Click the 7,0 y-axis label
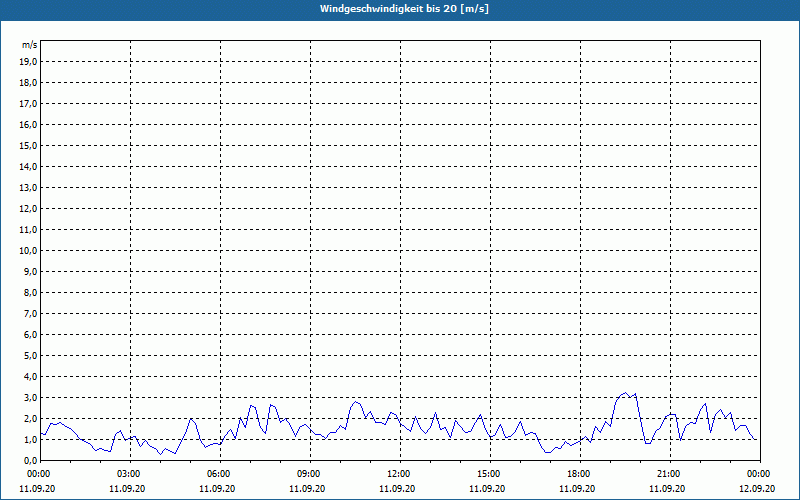Image resolution: width=800 pixels, height=500 pixels. (30, 313)
